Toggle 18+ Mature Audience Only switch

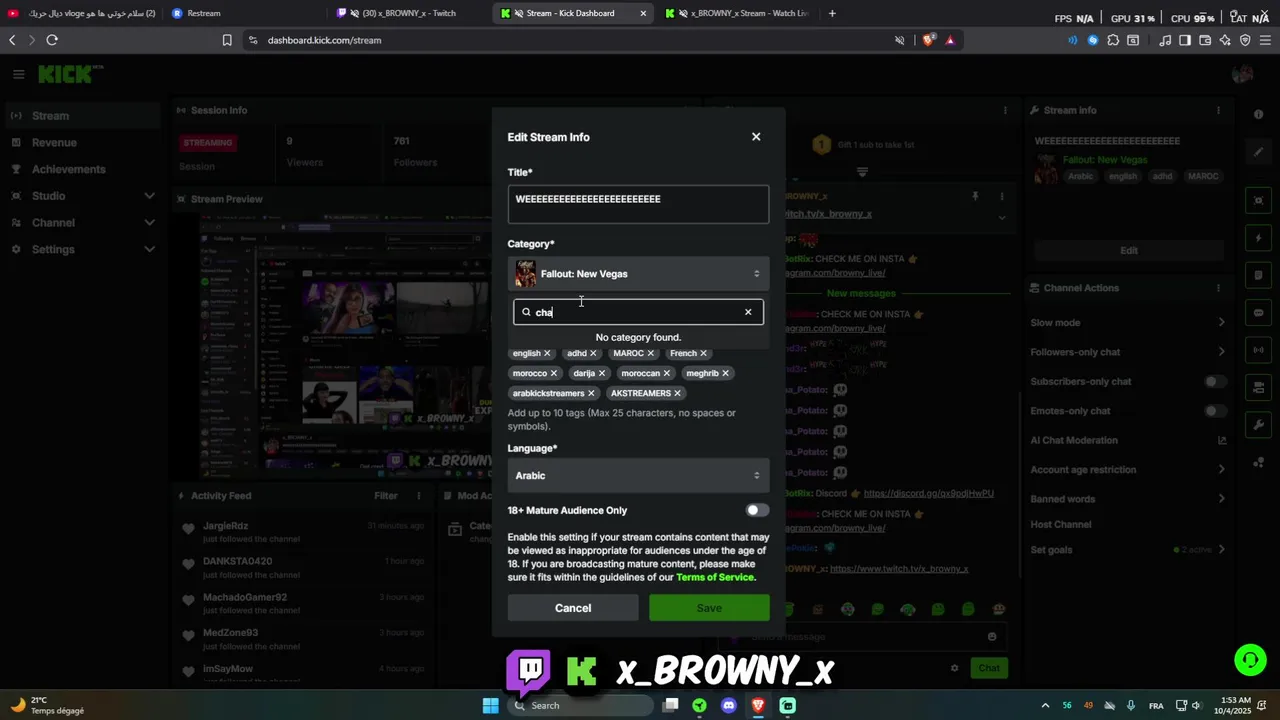tap(757, 510)
